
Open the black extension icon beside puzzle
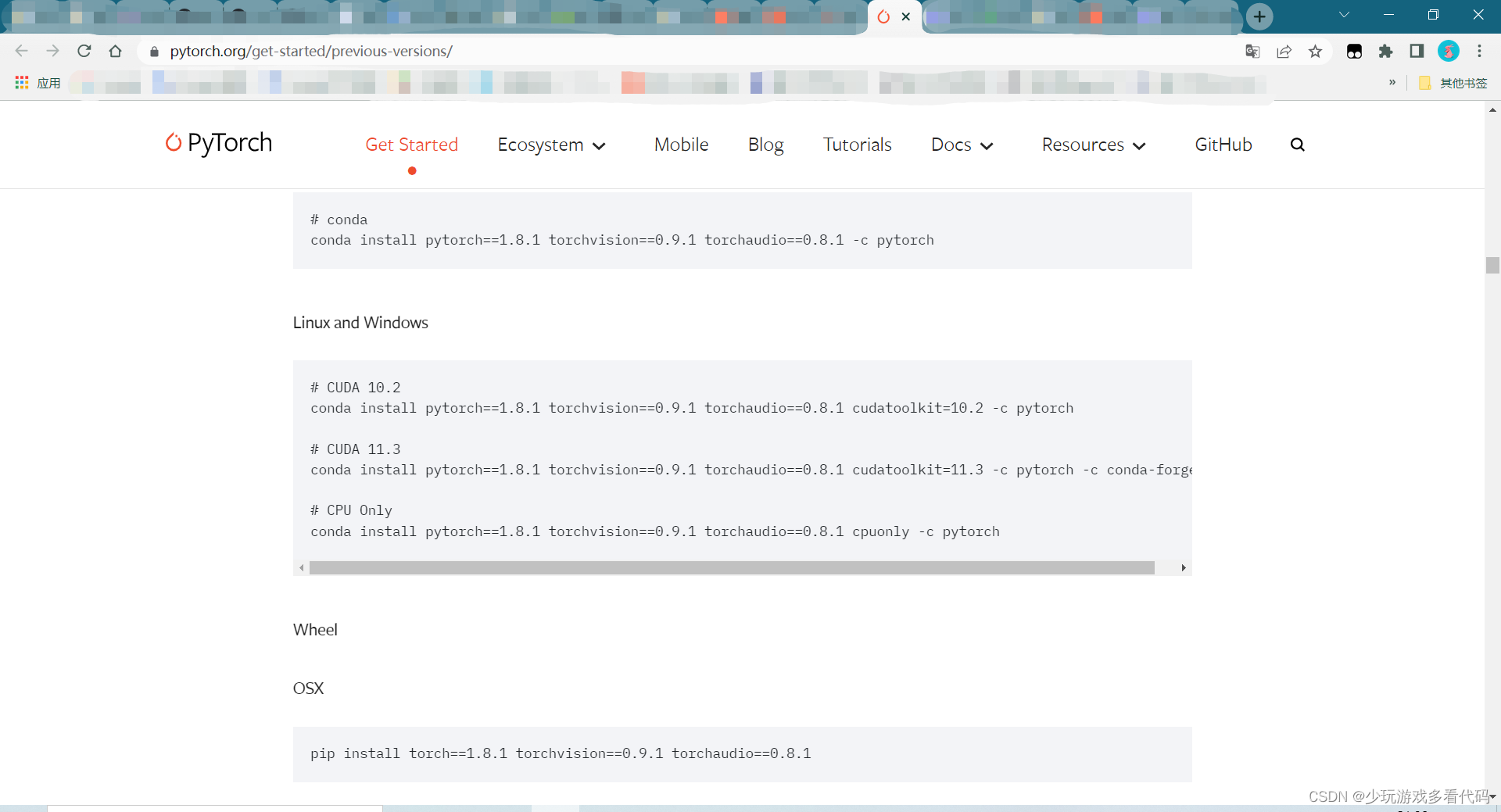[x=1354, y=52]
